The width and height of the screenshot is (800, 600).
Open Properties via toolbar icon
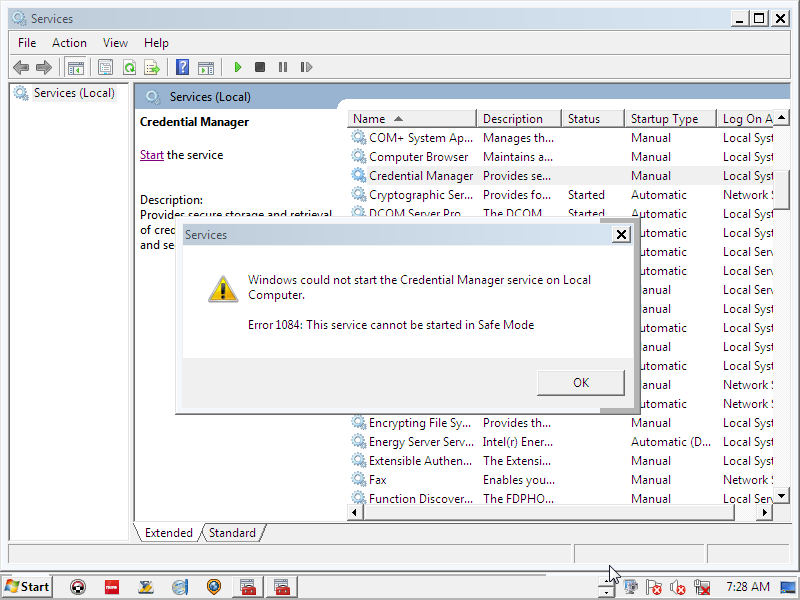[106, 67]
